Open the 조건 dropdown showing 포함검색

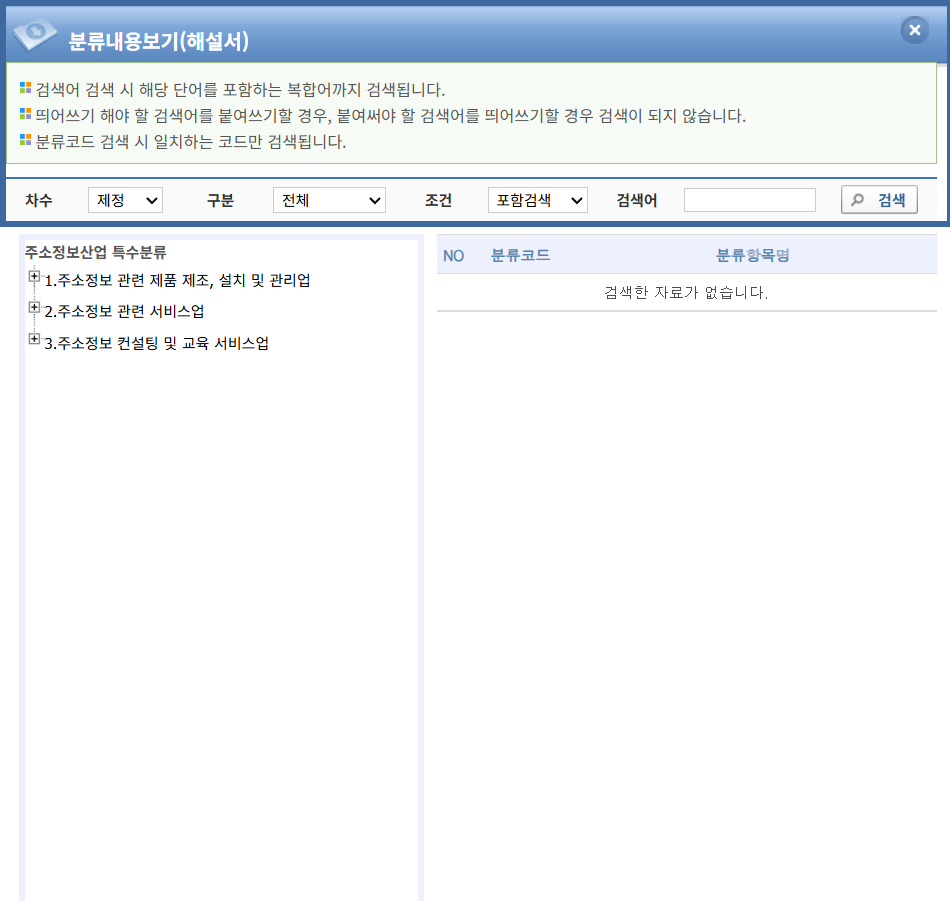point(537,200)
